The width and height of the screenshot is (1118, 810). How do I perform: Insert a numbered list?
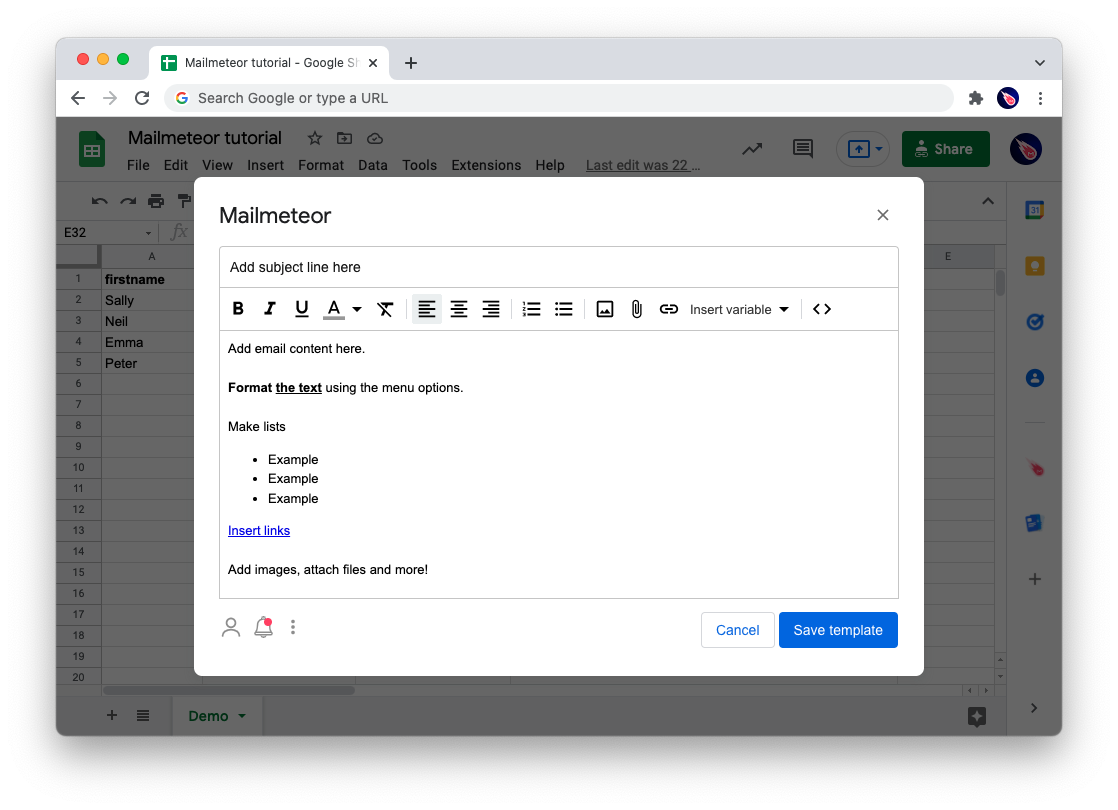(531, 309)
